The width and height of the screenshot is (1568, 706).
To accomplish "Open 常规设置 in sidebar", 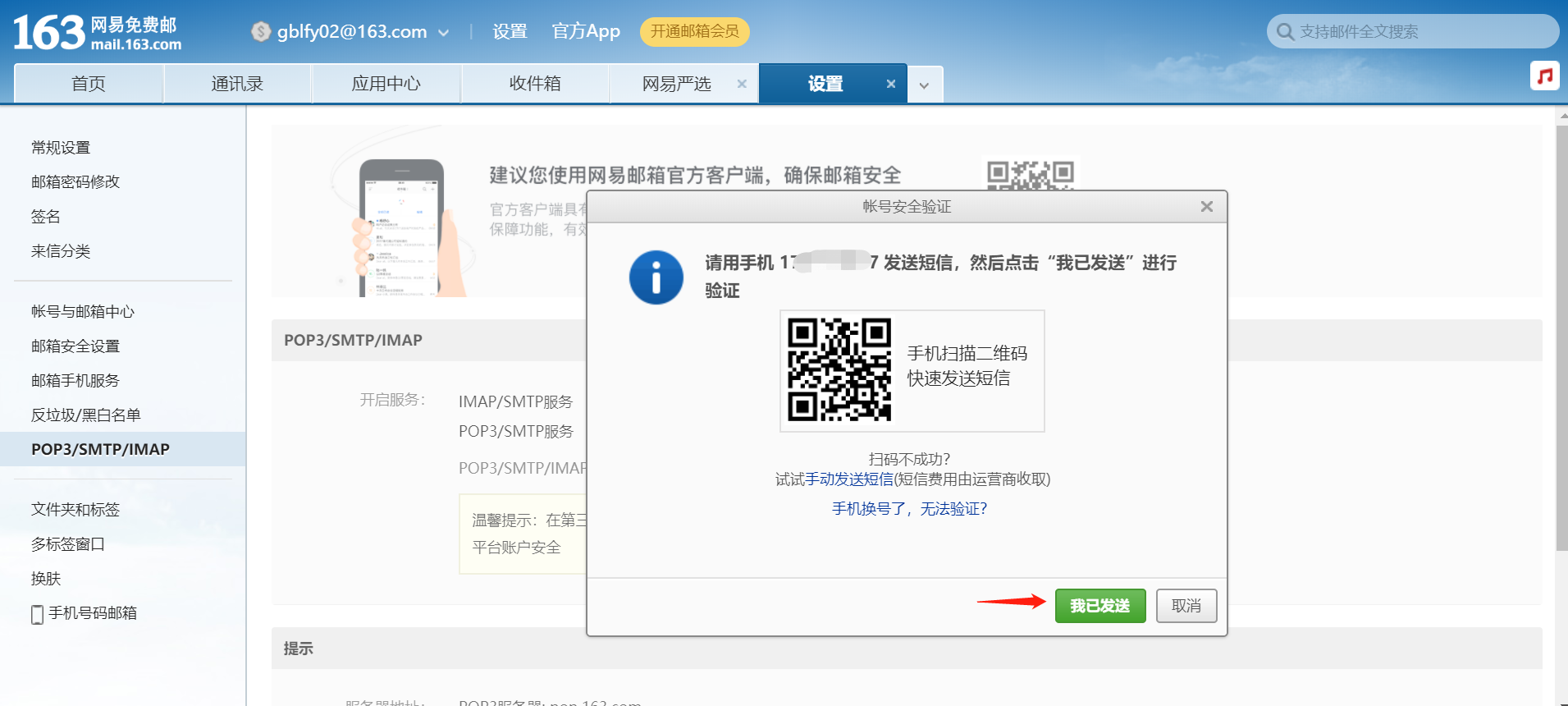I will pyautogui.click(x=61, y=148).
